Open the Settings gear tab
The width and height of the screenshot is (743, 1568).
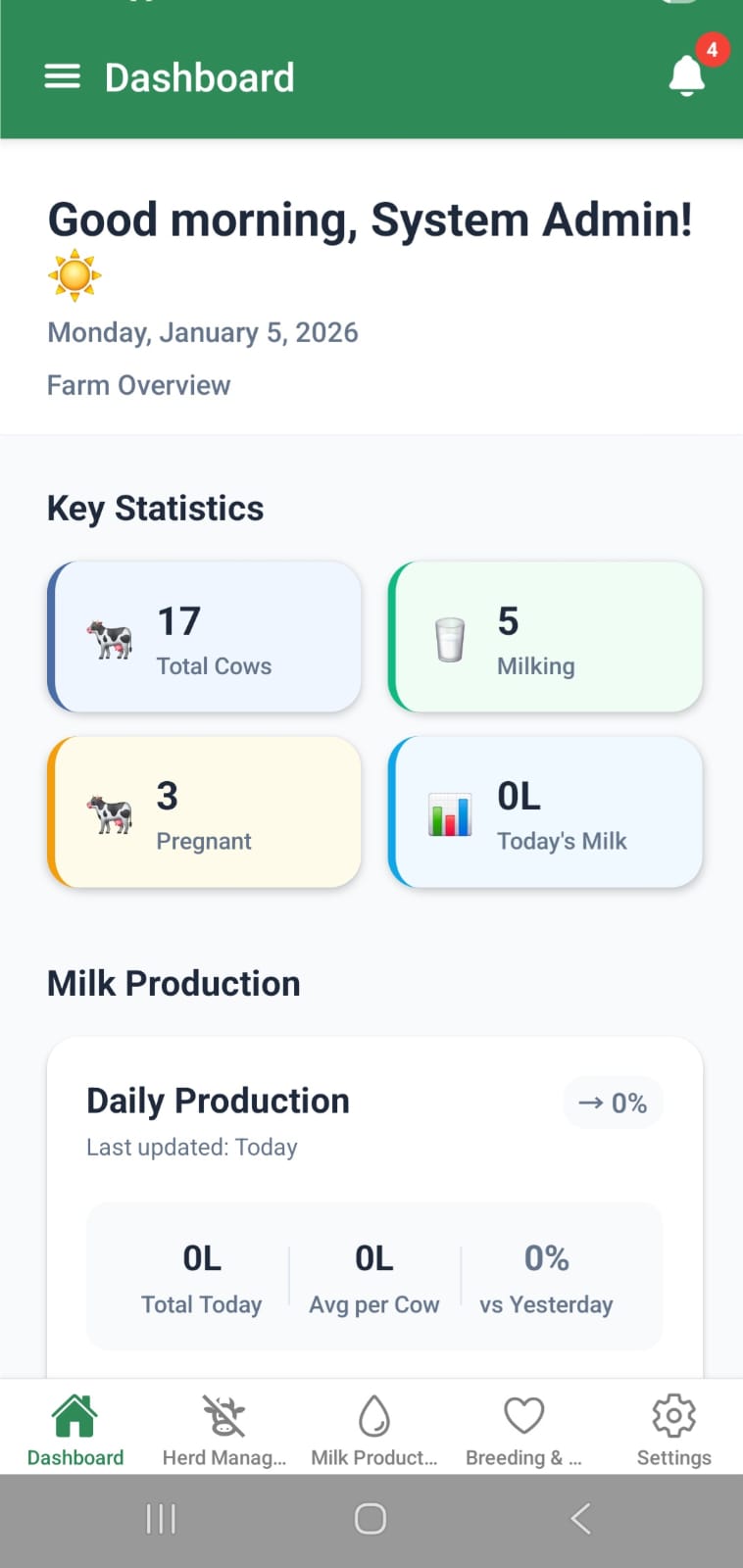pyautogui.click(x=673, y=1431)
